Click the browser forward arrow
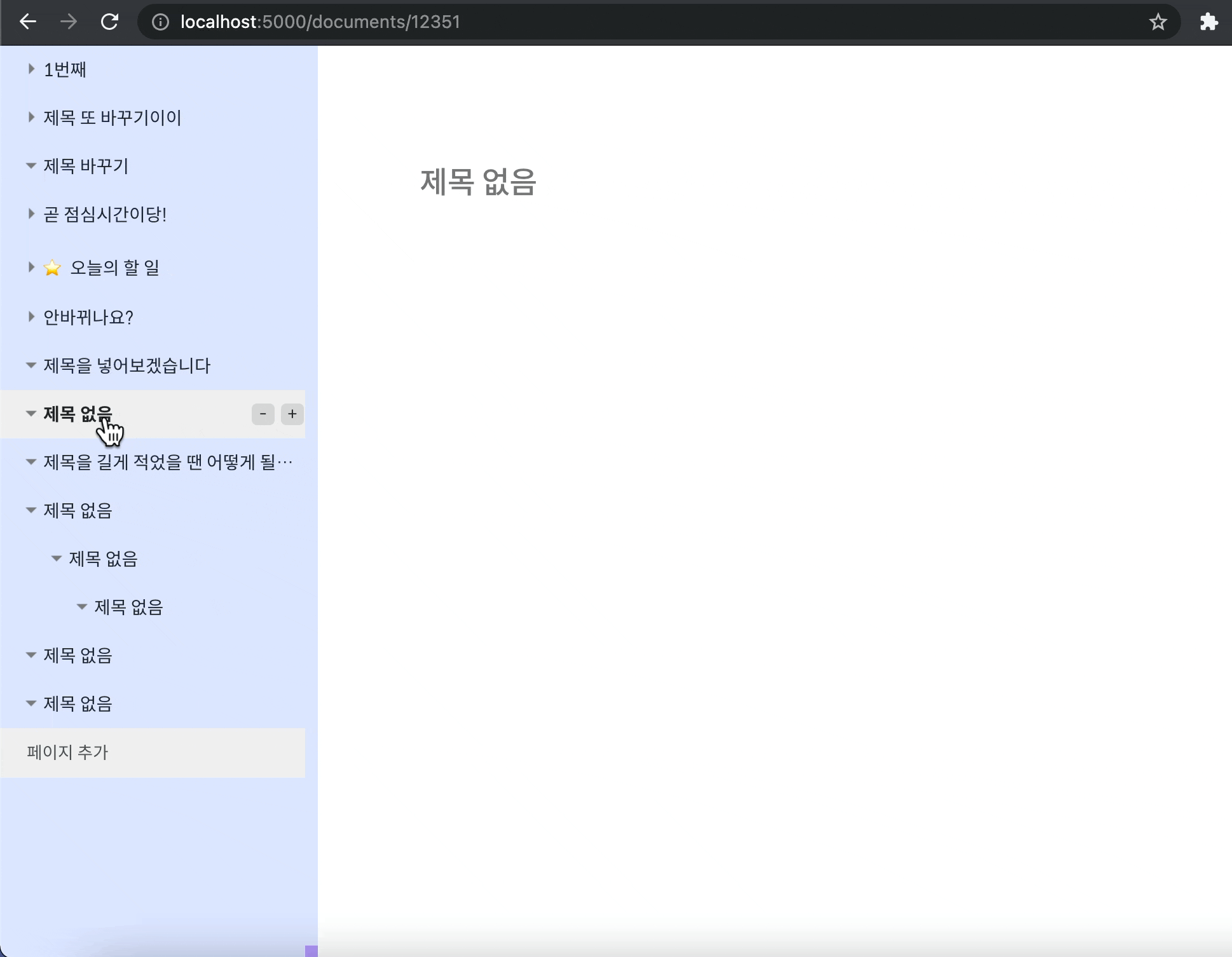This screenshot has height=957, width=1232. [69, 22]
